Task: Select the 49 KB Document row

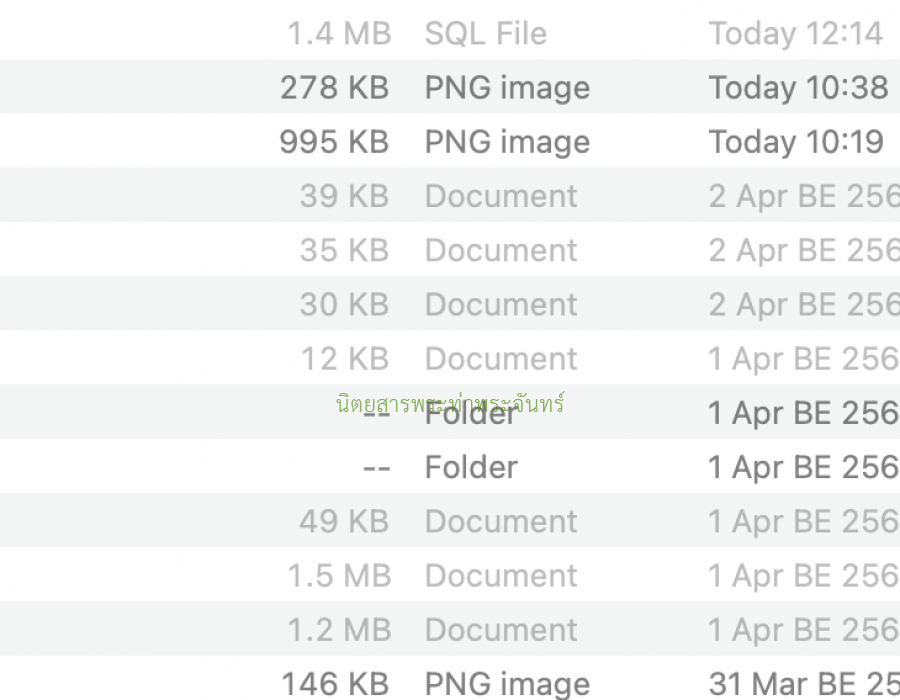Action: tap(450, 520)
